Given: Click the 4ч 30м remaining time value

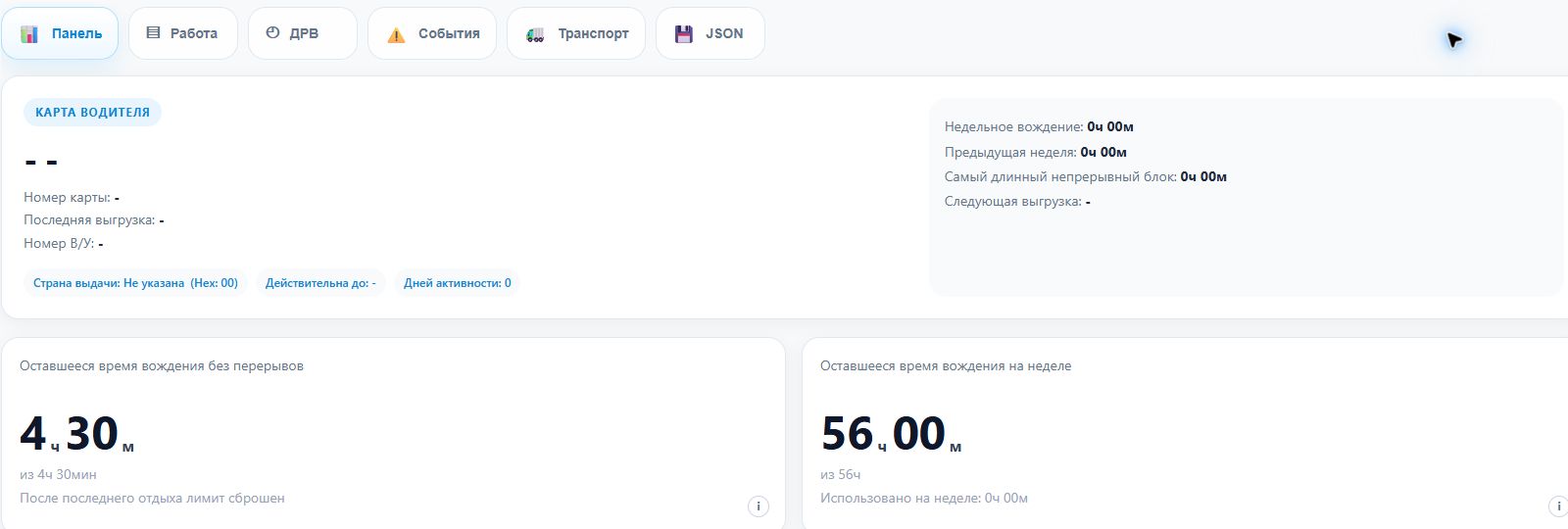Looking at the screenshot, I should pyautogui.click(x=76, y=433).
